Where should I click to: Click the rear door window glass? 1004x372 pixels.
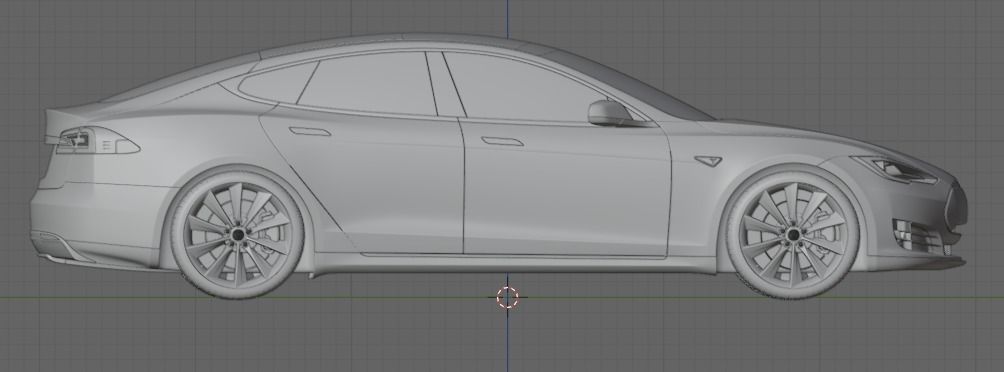tap(369, 83)
